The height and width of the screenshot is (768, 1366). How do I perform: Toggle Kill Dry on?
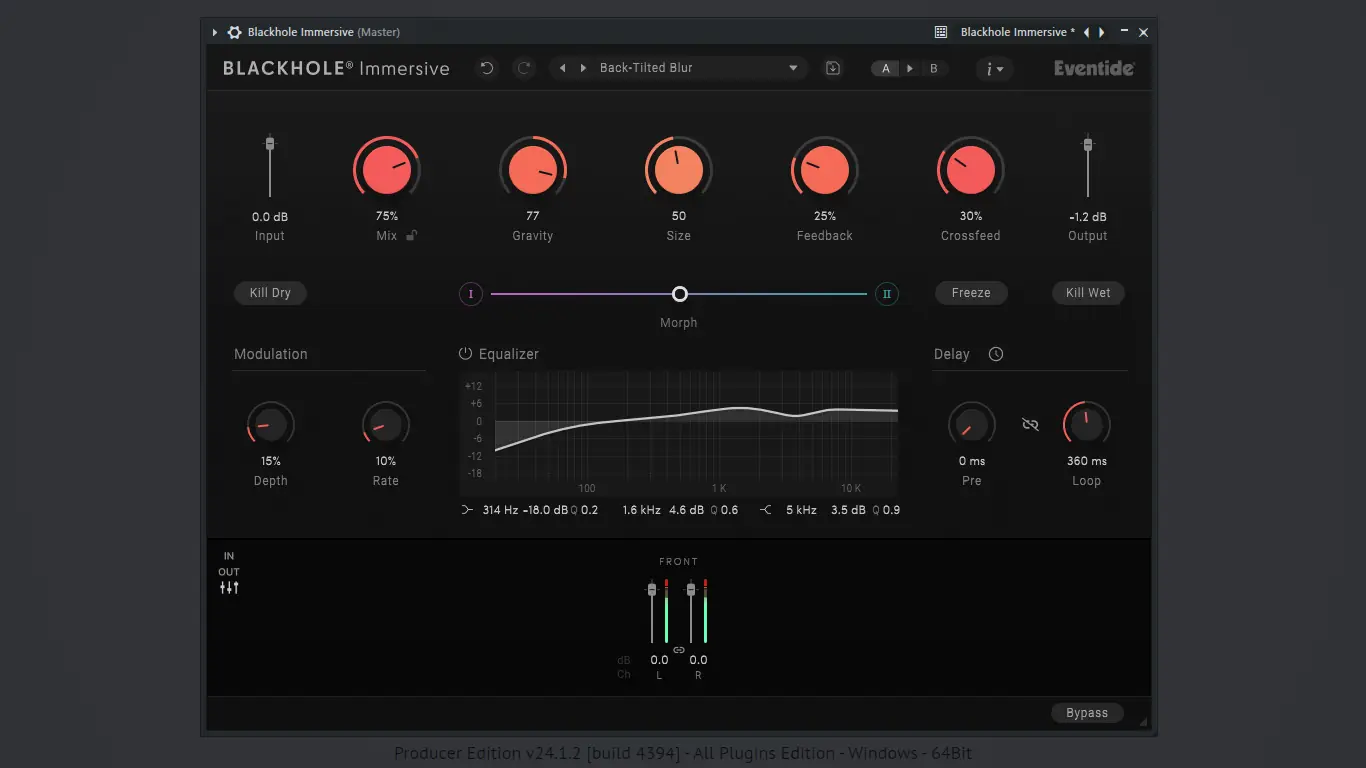270,292
